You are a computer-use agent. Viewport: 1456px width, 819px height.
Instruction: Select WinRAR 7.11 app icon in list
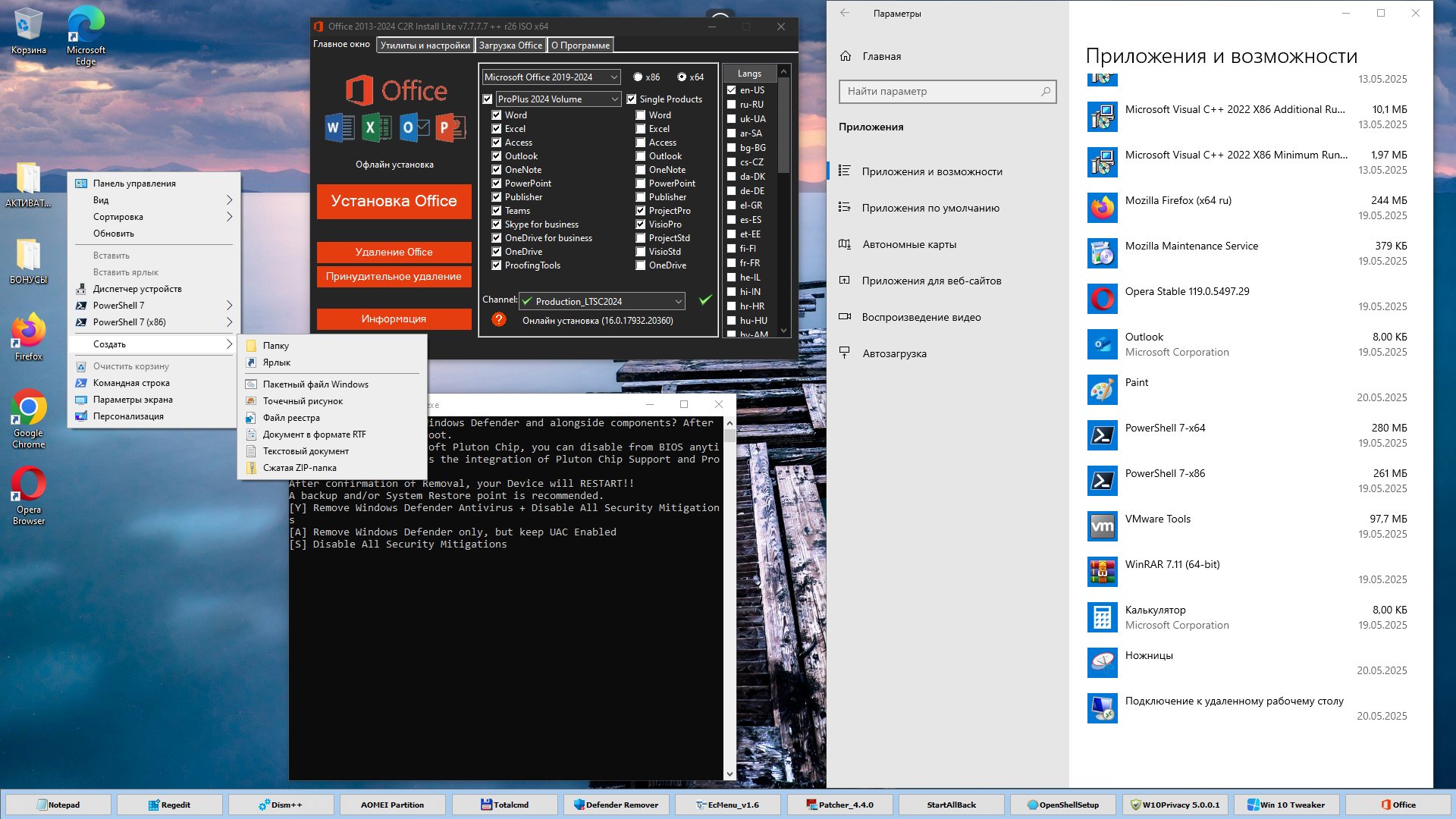[1102, 572]
